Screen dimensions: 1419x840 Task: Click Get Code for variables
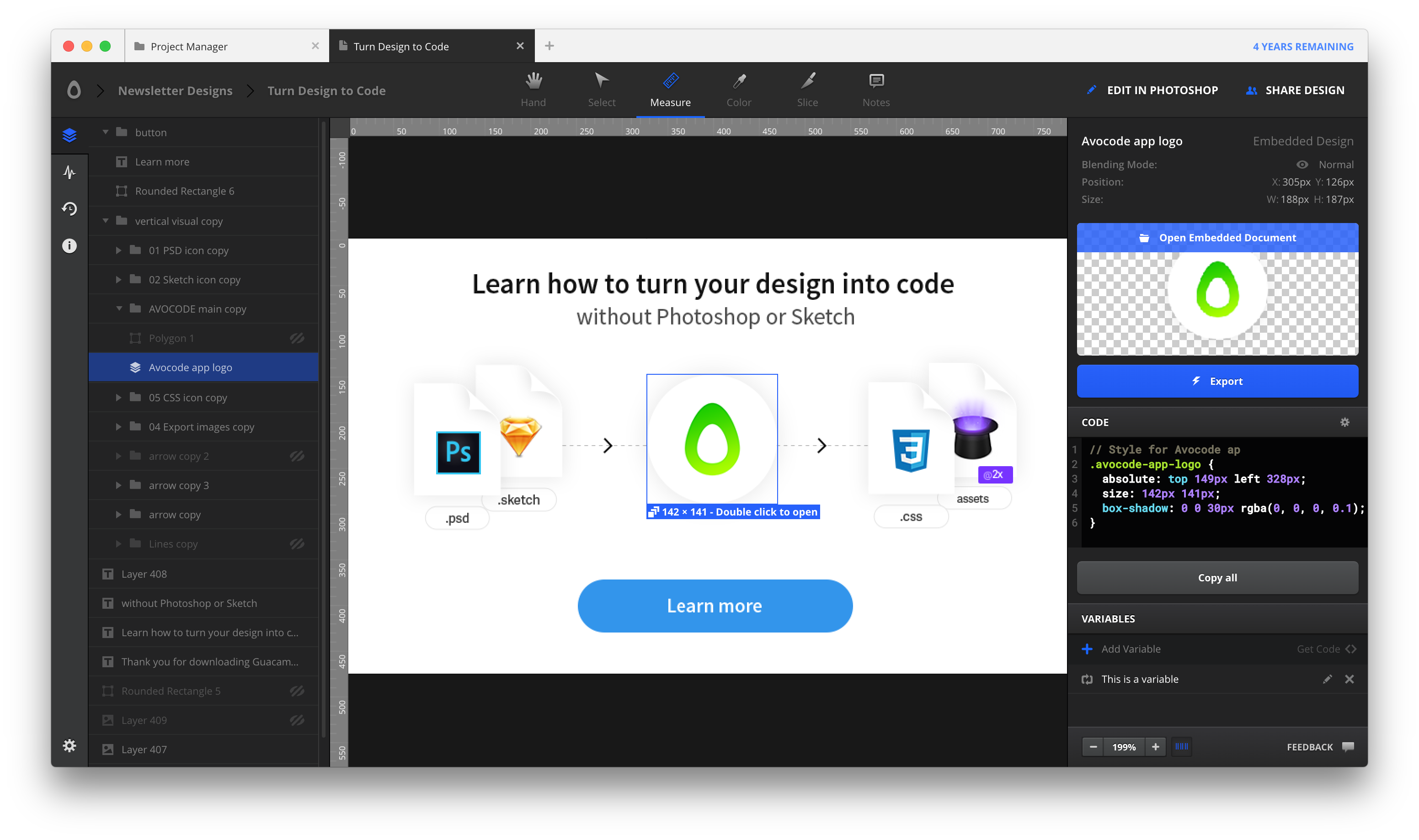click(x=1326, y=649)
